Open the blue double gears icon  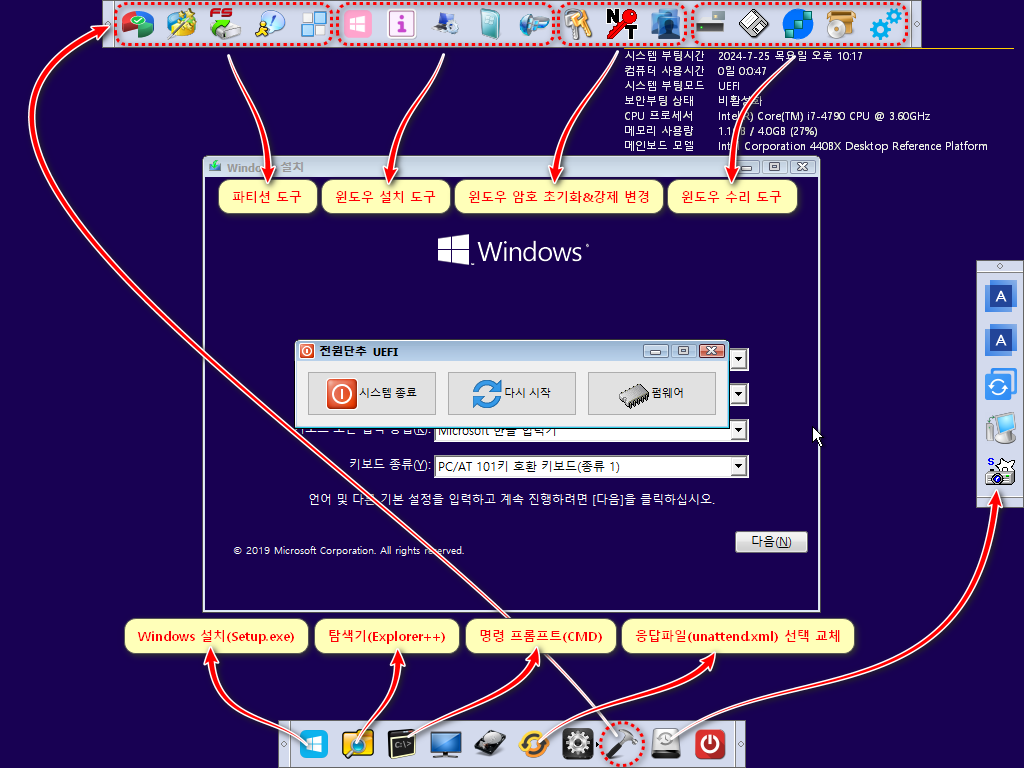pyautogui.click(x=886, y=24)
